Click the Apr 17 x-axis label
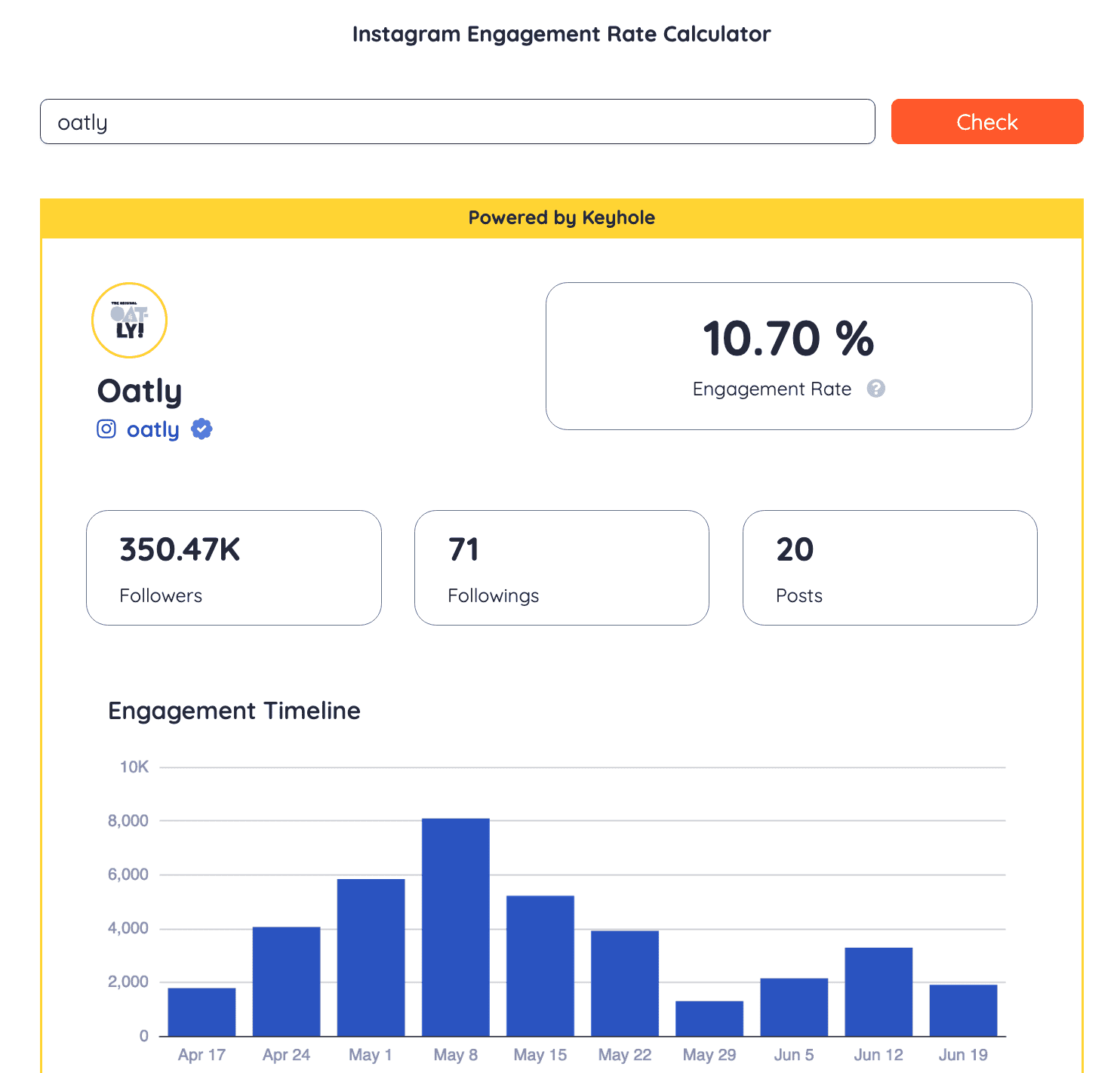 coord(202,1055)
